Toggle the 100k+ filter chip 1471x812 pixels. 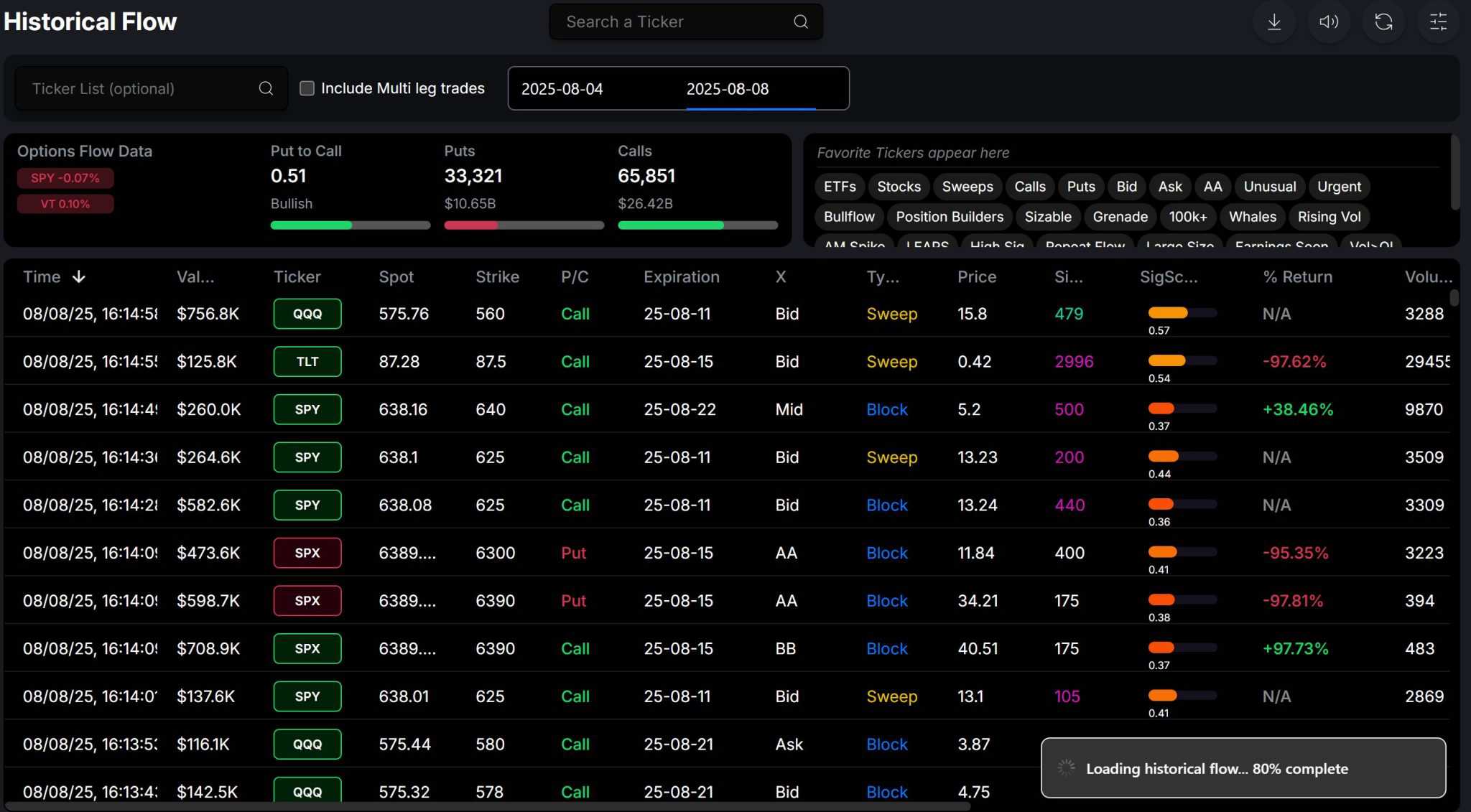coord(1188,217)
